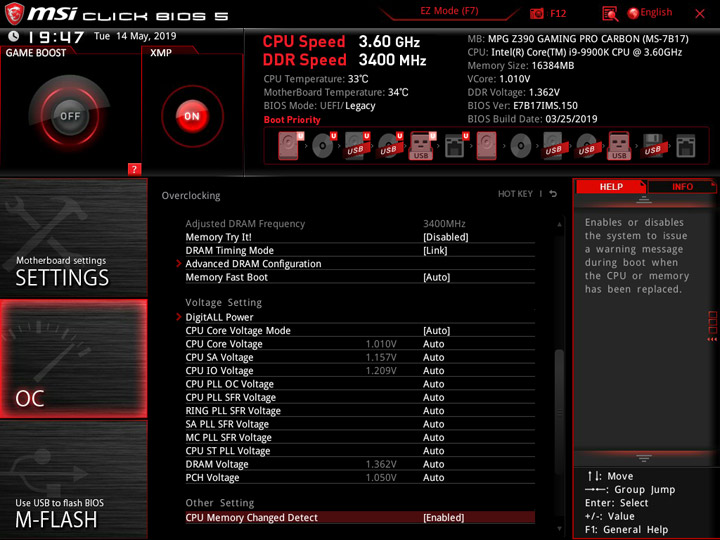
Task: Select the UEFI USB CD/DVD boot icon
Action: tap(390, 146)
